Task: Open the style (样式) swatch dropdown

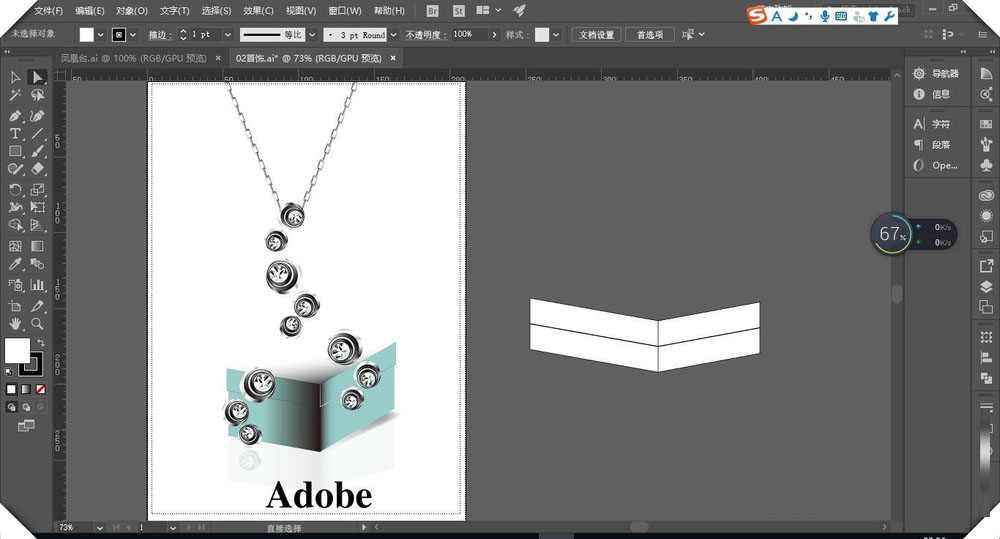Action: 557,34
